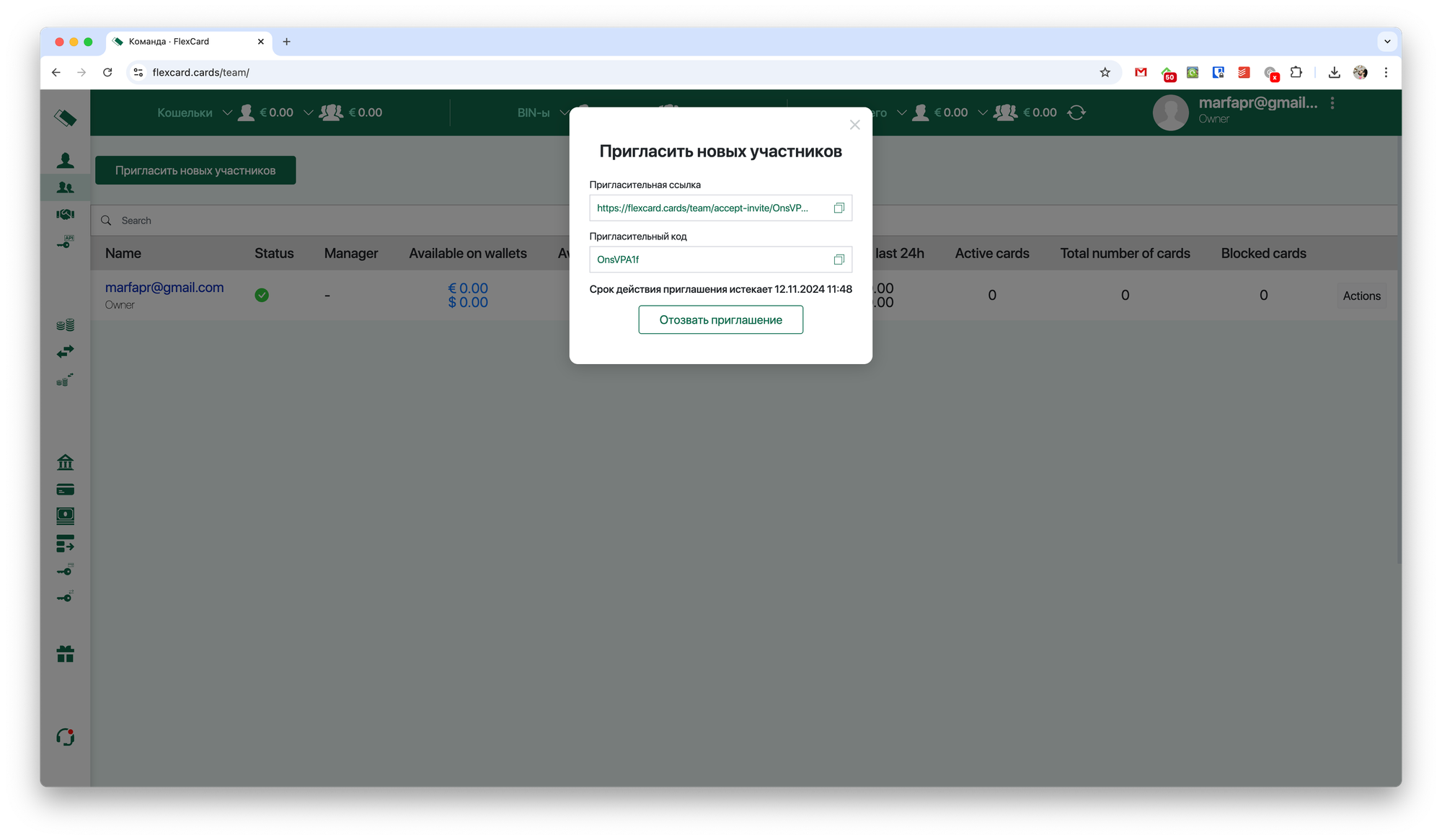This screenshot has height=840, width=1442.
Task: Open the bank building icon in the sidebar
Action: (x=66, y=462)
